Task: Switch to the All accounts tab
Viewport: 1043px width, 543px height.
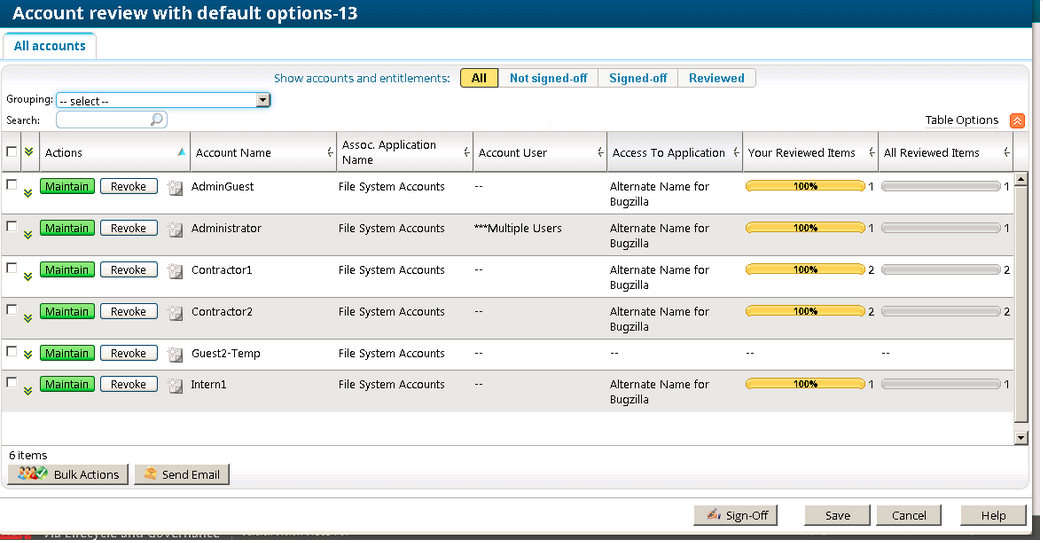Action: 50,46
